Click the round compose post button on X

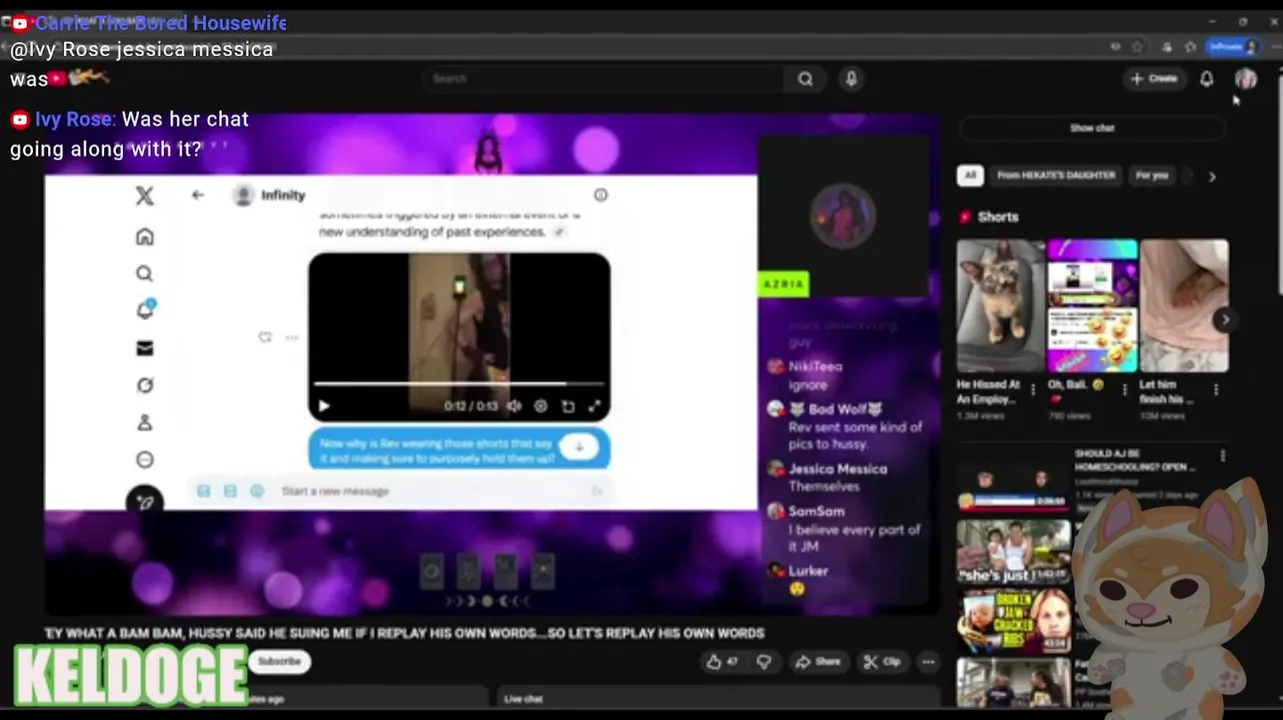pos(145,501)
